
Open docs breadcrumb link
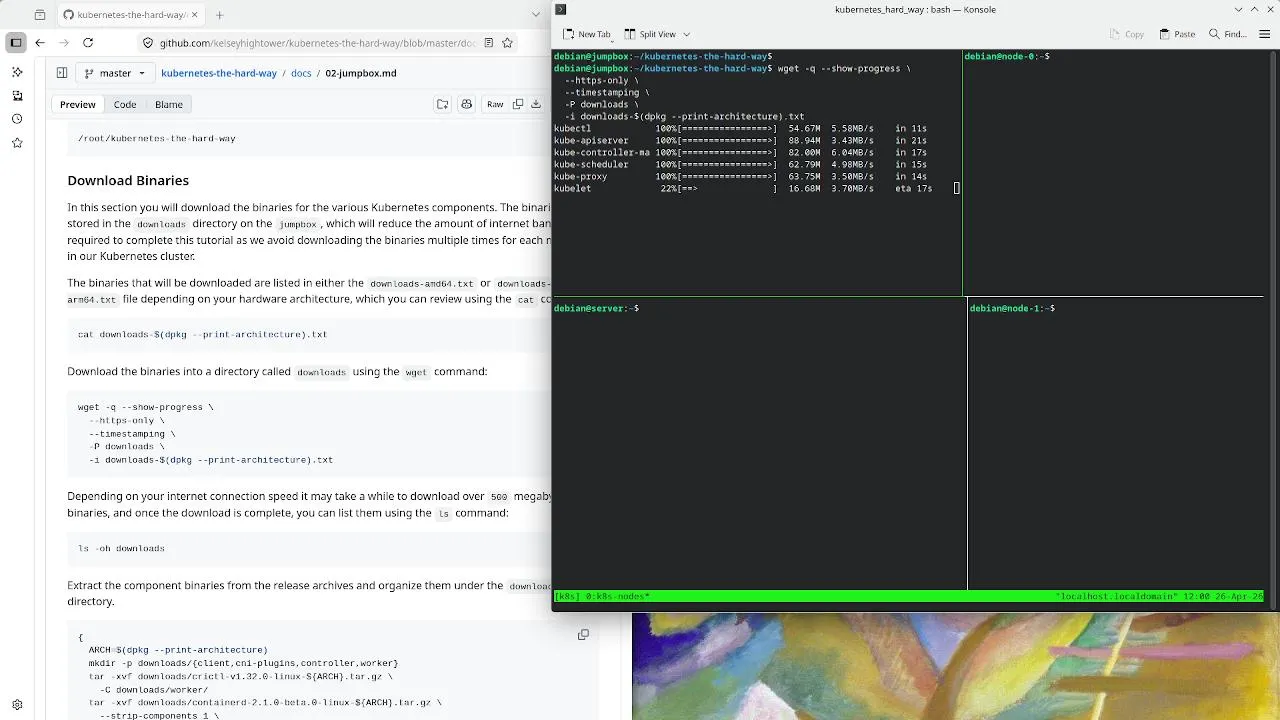[x=301, y=73]
